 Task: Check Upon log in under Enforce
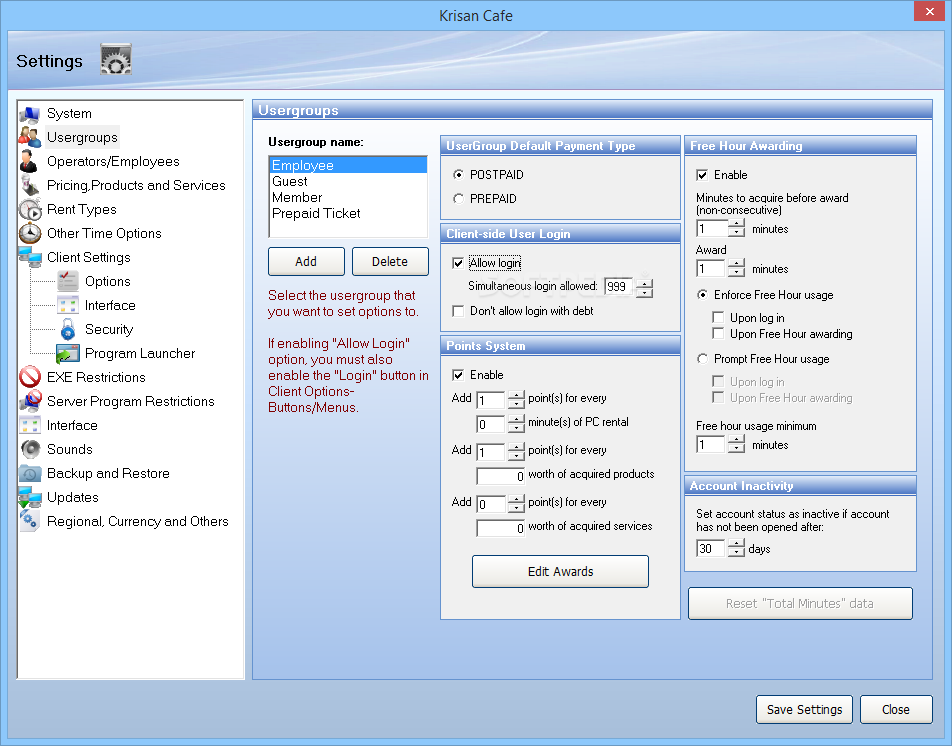(718, 317)
